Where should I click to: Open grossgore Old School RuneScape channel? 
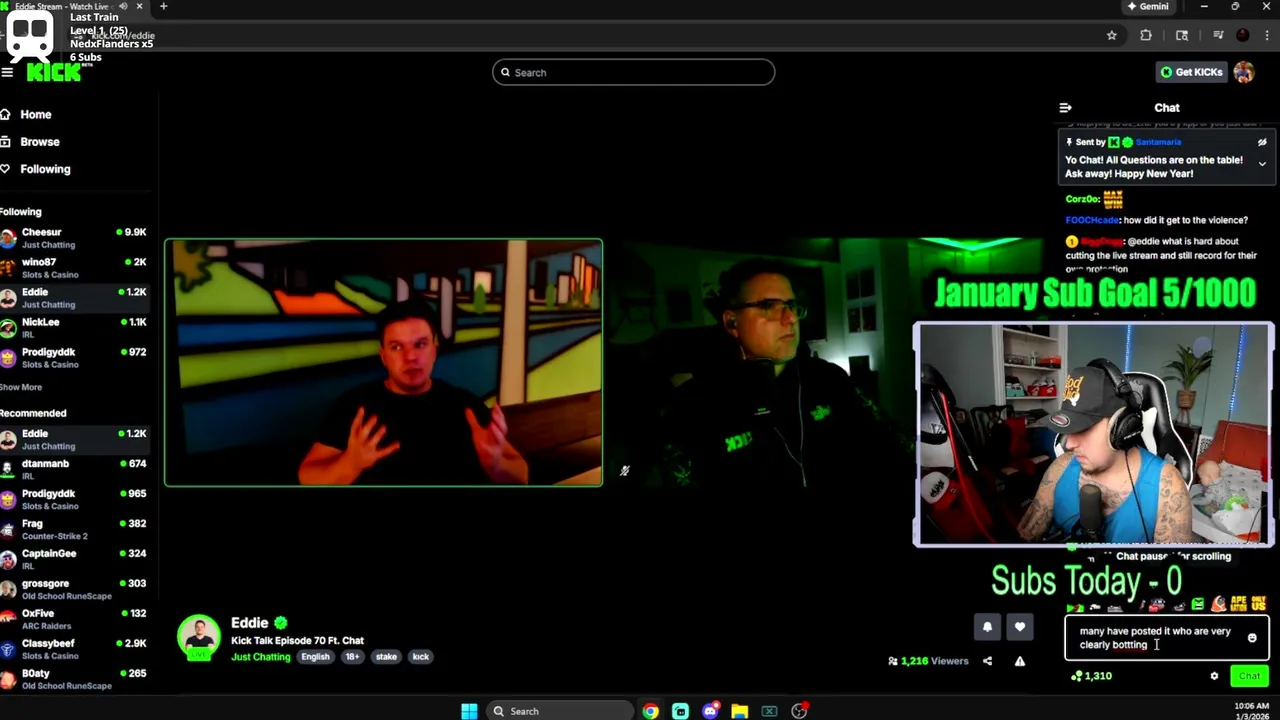tap(75, 589)
